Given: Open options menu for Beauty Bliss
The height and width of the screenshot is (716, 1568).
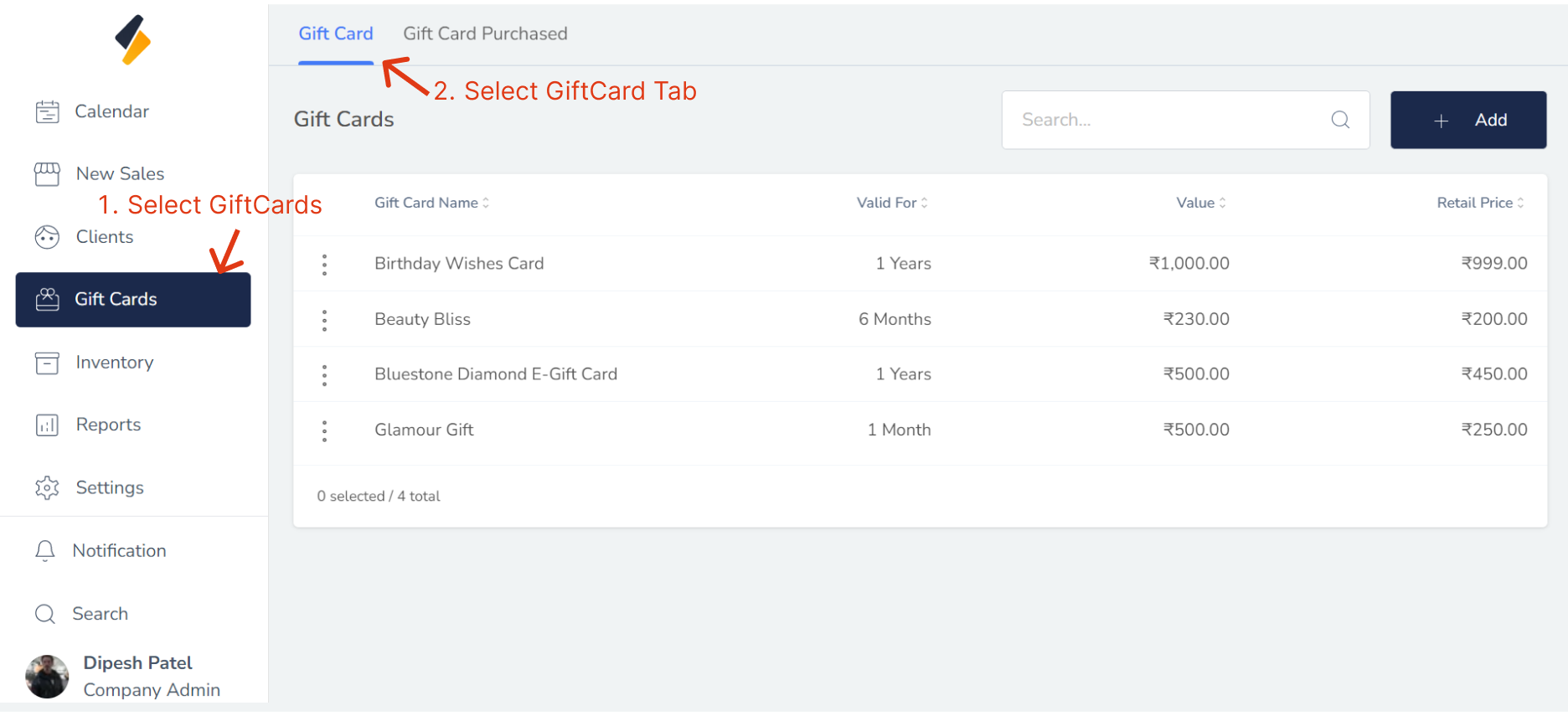Looking at the screenshot, I should [x=324, y=320].
